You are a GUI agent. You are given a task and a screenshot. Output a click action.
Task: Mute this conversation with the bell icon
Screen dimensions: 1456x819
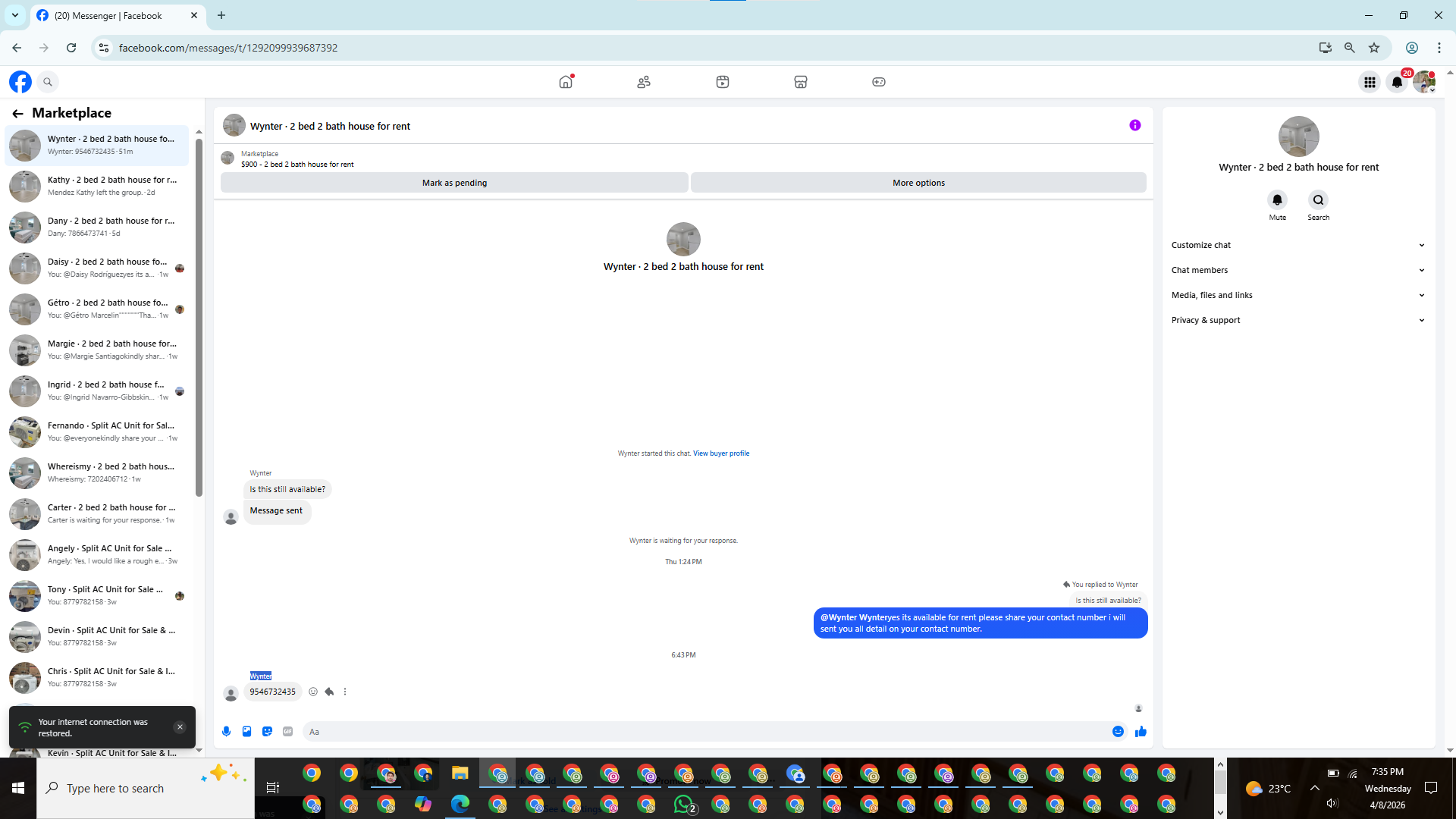[1277, 200]
